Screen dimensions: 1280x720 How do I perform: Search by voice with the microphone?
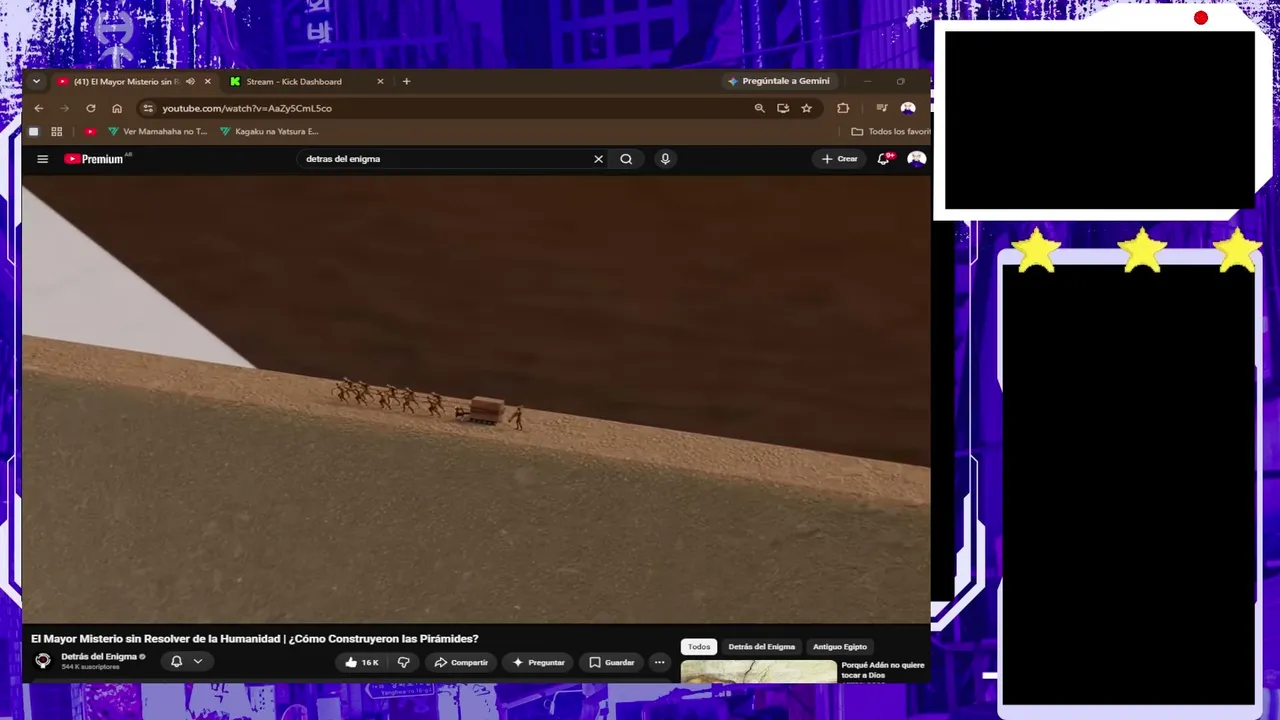665,159
